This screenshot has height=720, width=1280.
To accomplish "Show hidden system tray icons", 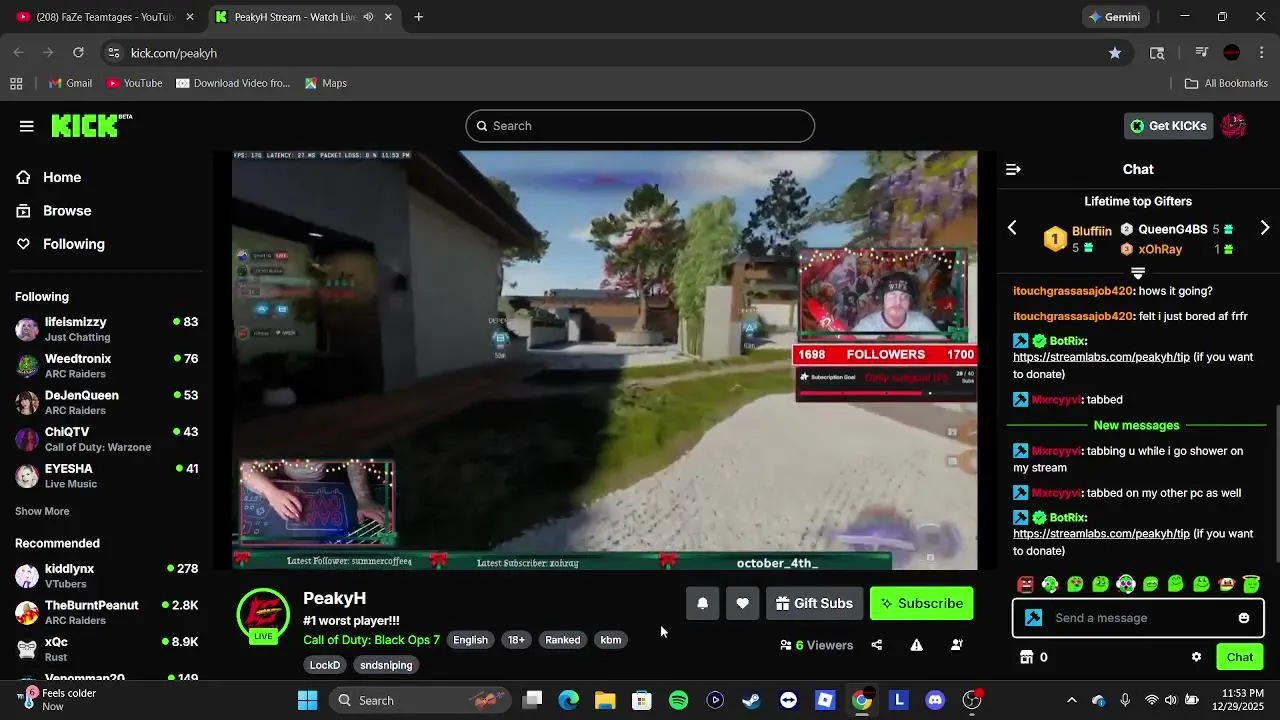I will pos(1072,701).
